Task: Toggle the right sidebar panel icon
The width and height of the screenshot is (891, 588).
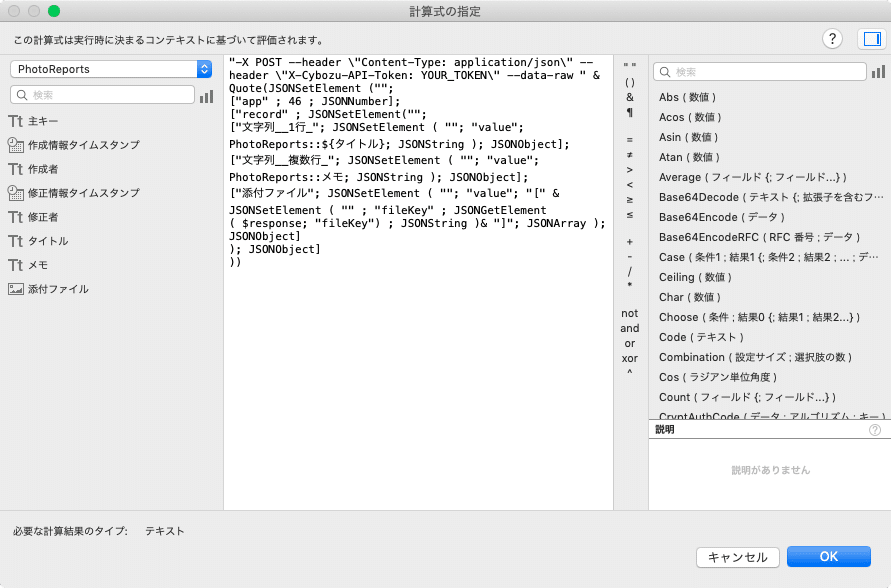Action: click(x=872, y=39)
